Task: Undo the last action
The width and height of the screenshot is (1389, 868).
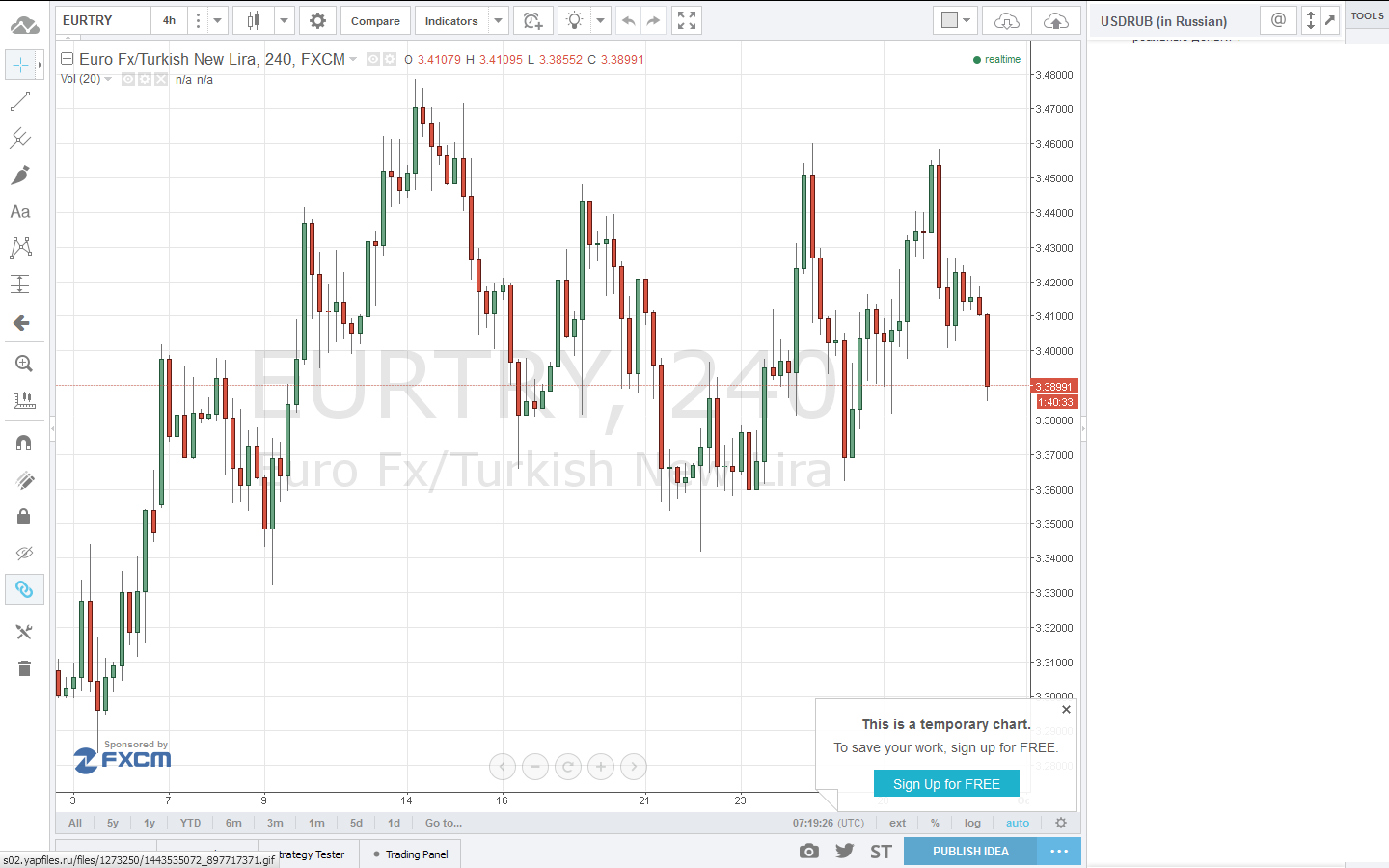Action: 628,20
